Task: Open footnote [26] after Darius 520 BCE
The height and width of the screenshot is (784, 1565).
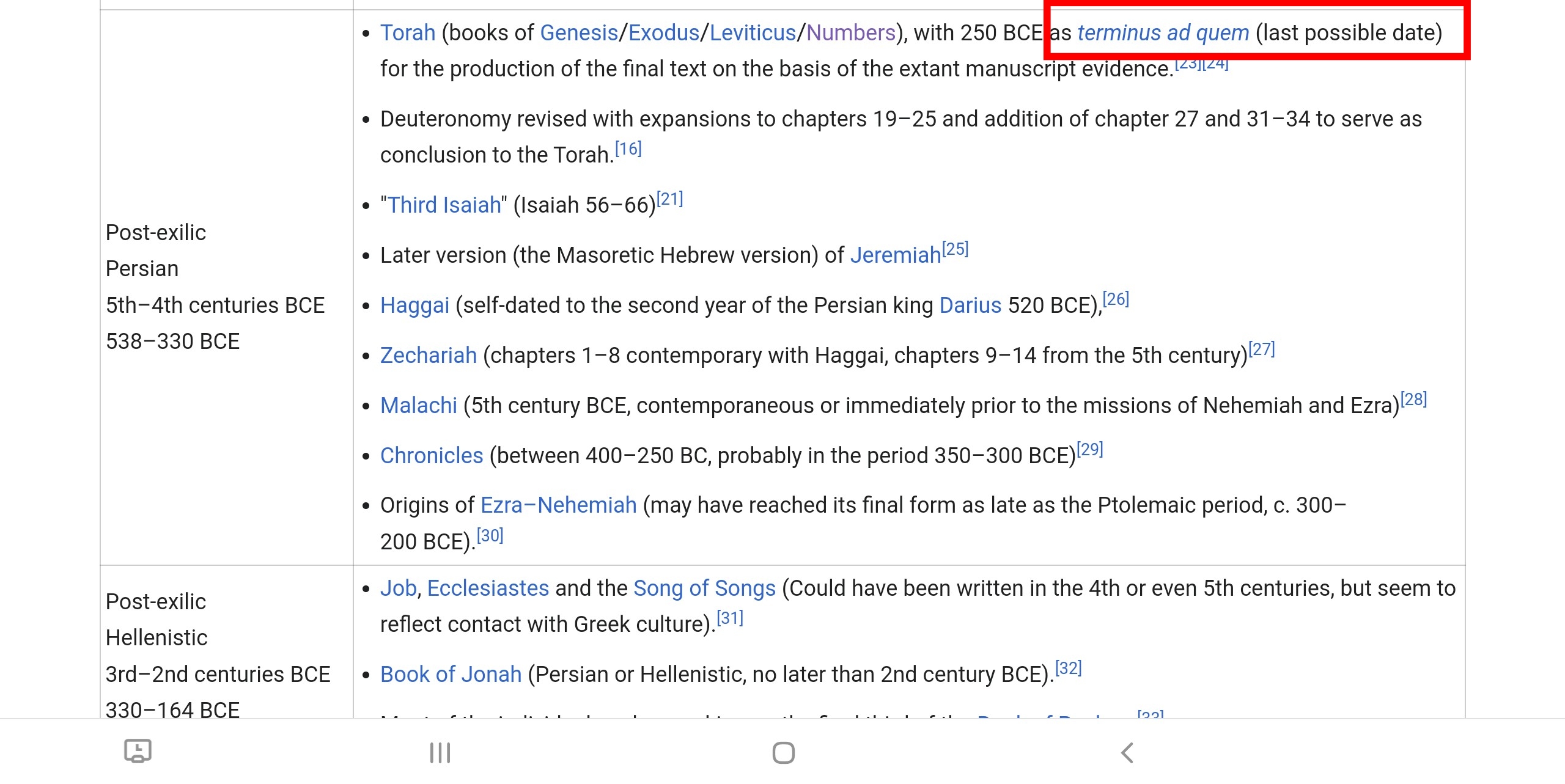Action: [x=1116, y=299]
